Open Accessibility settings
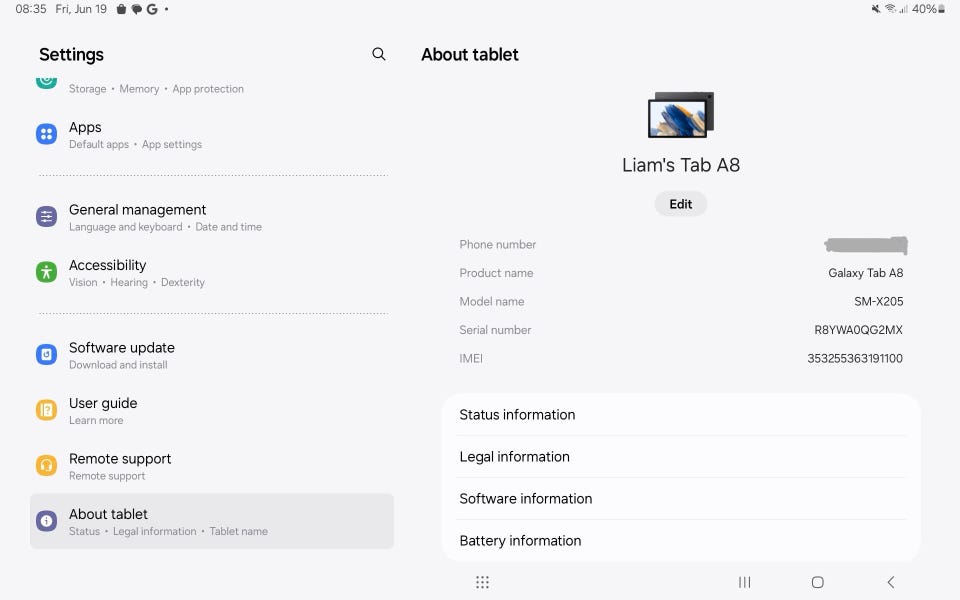 [212, 273]
